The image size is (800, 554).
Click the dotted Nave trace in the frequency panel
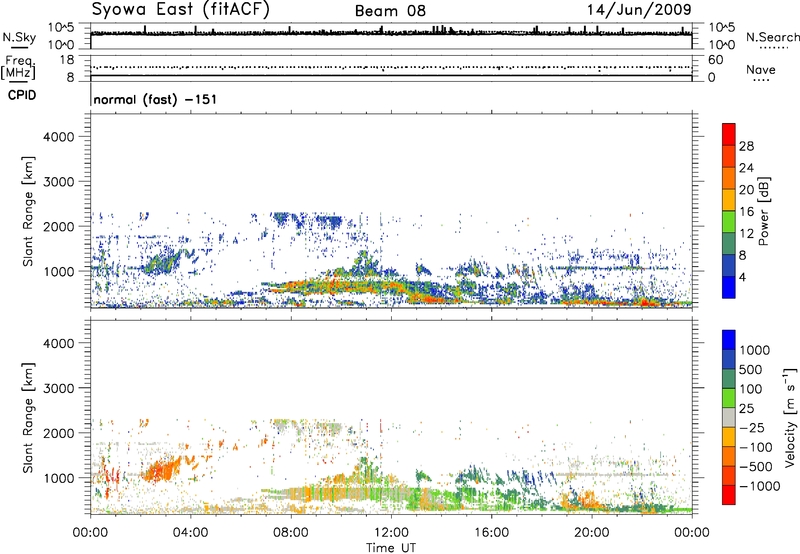pyautogui.click(x=391, y=67)
